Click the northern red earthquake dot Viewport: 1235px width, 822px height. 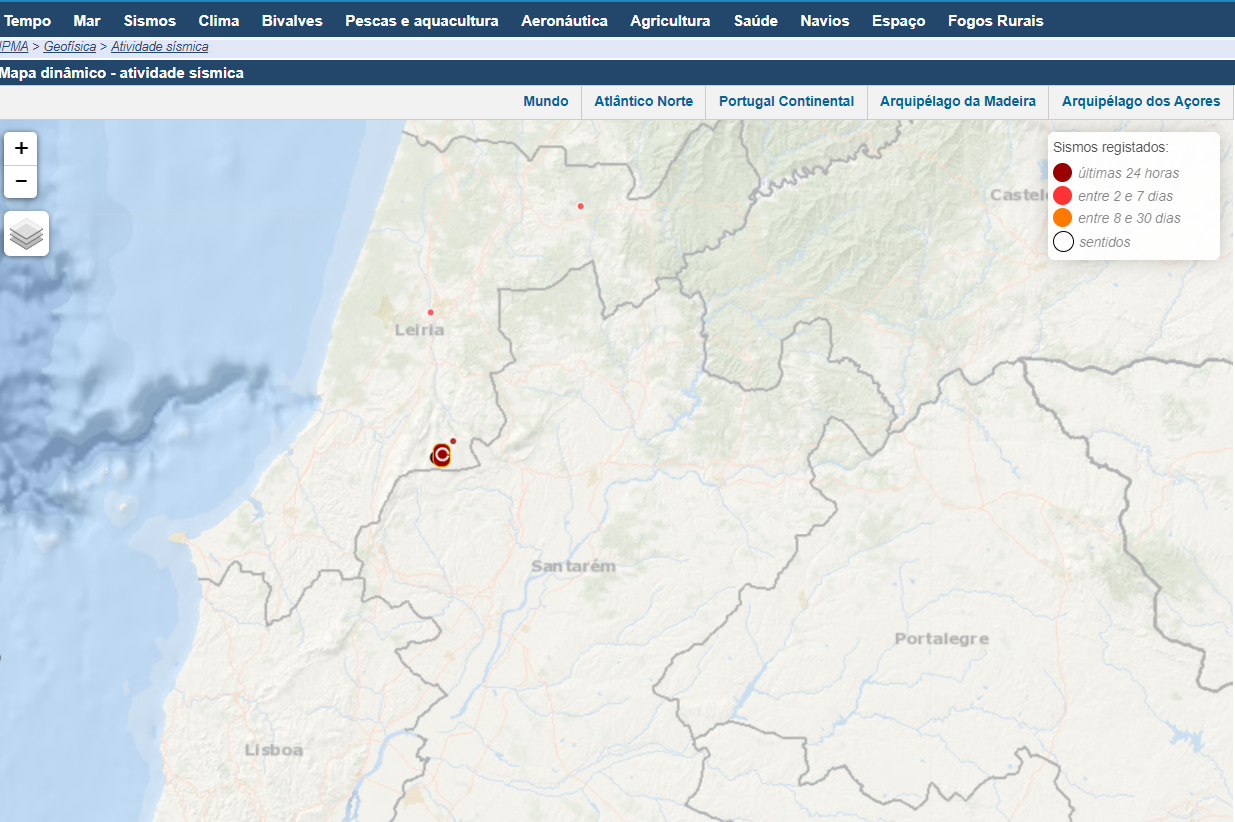pos(580,206)
